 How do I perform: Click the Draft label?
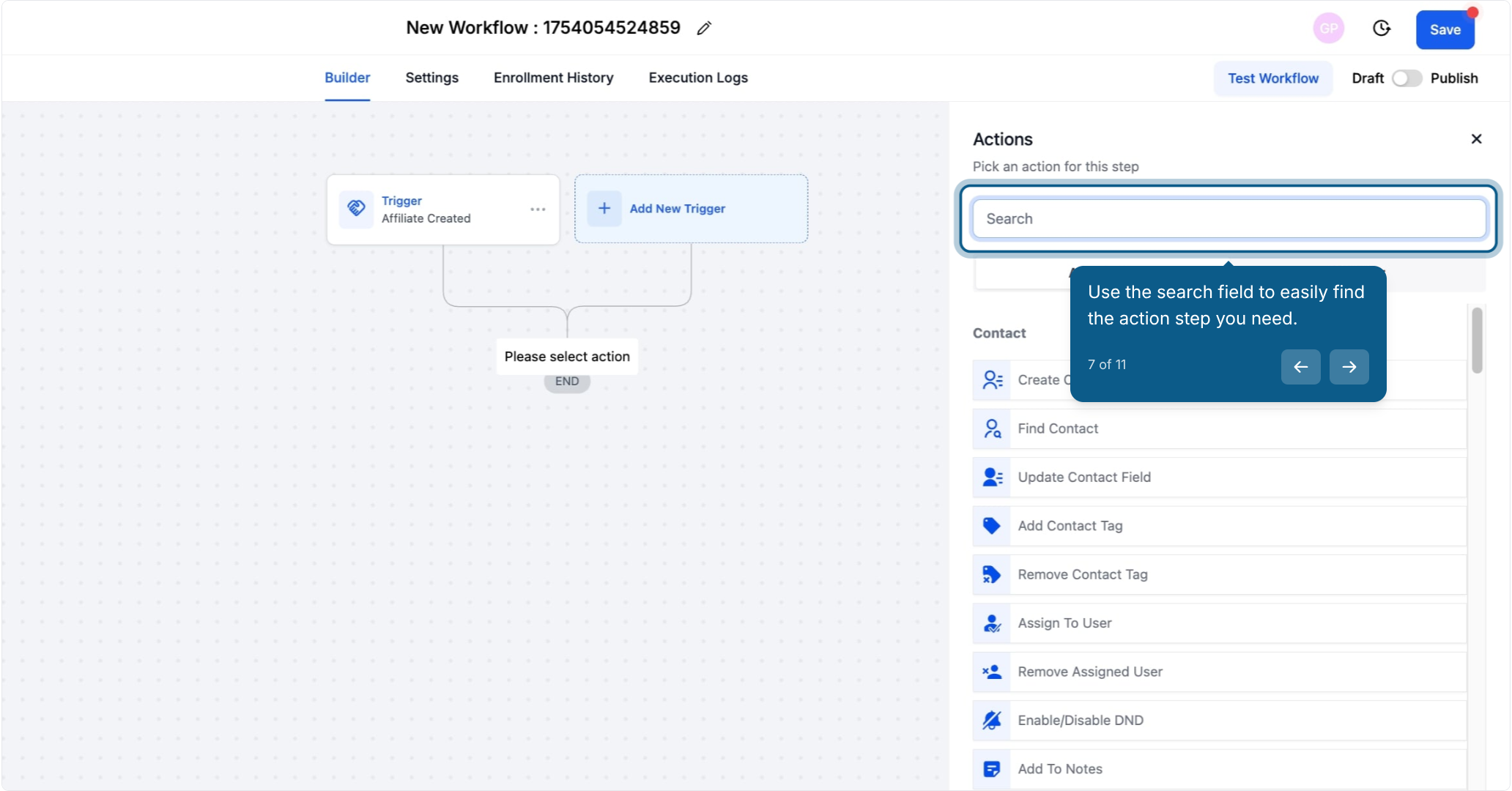pos(1368,78)
